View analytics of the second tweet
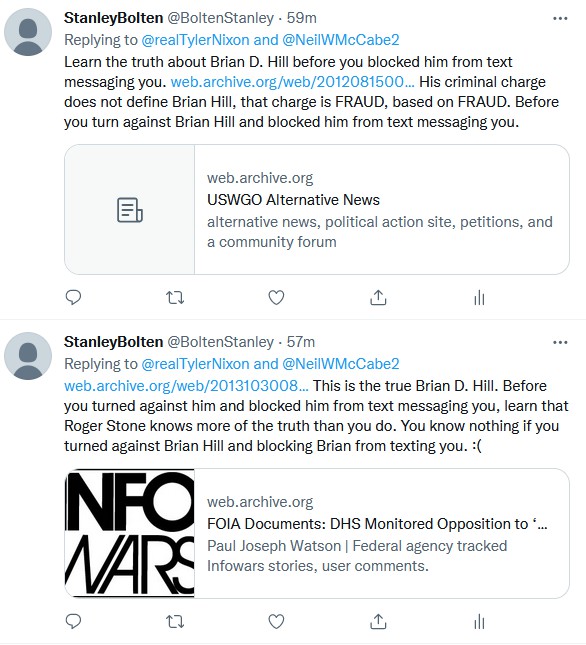This screenshot has width=586, height=645. [x=479, y=621]
